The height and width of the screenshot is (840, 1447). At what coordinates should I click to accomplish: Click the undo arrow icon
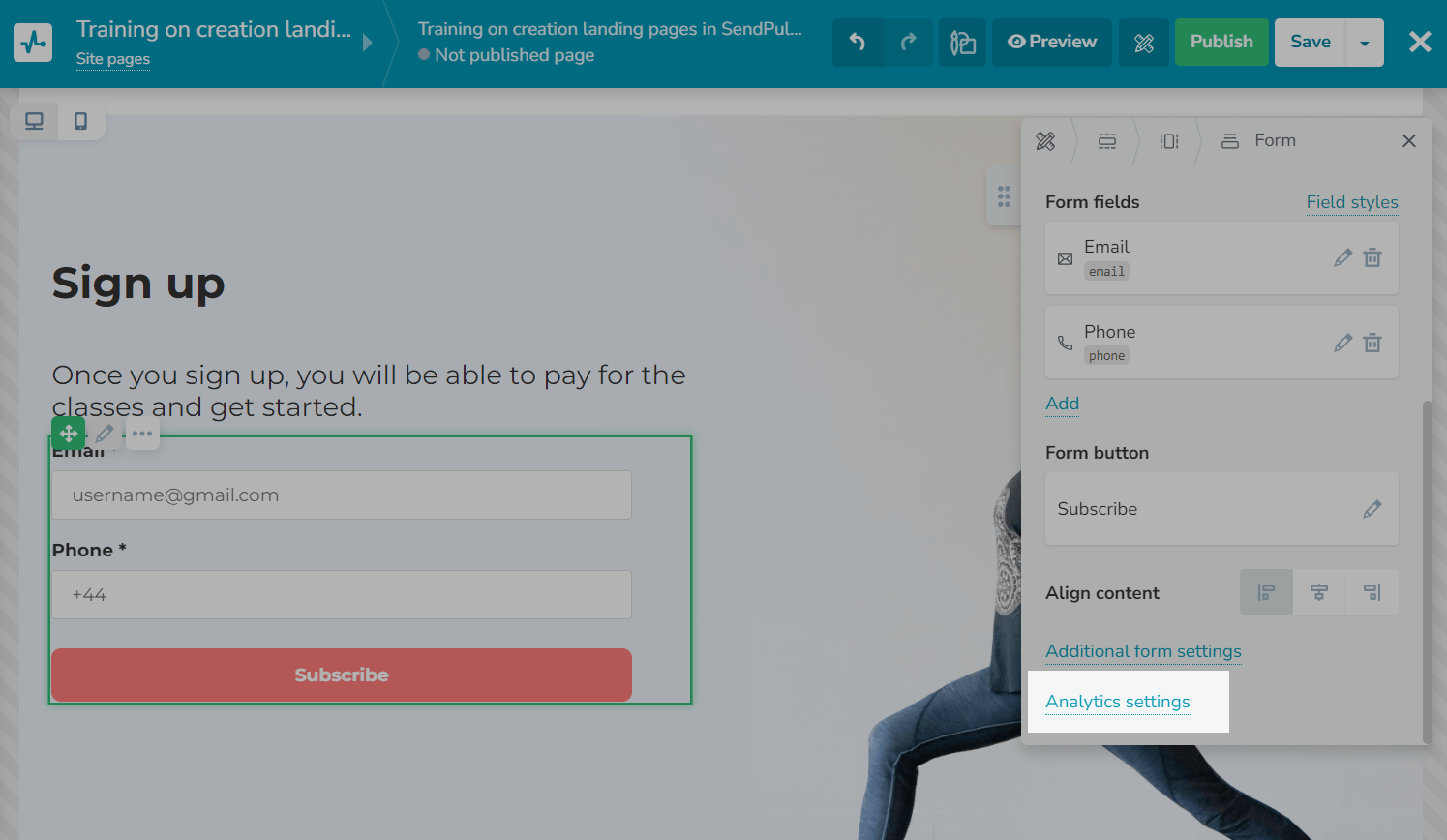pos(858,43)
